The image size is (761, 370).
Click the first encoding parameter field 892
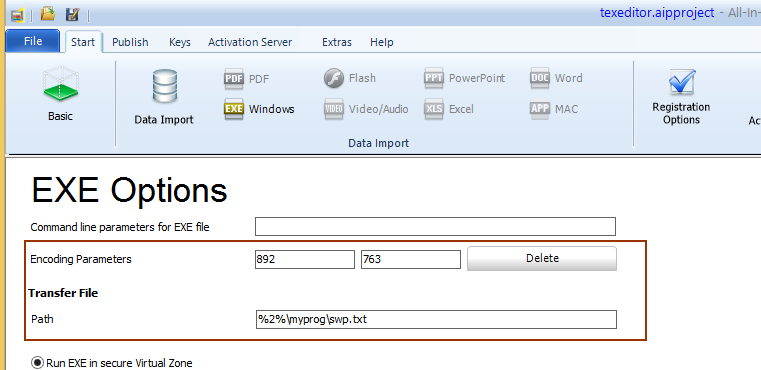click(305, 259)
